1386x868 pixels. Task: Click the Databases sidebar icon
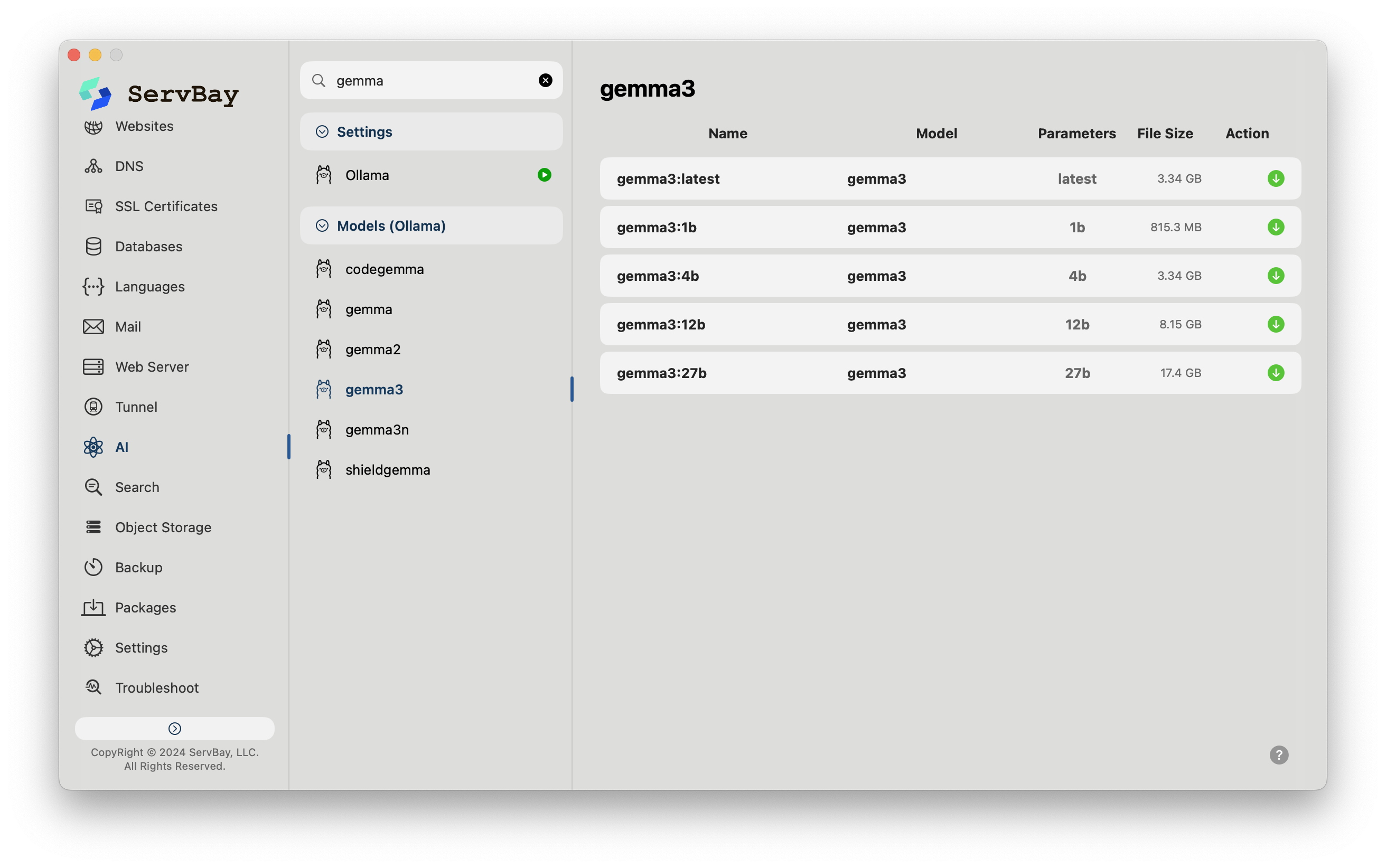coord(93,247)
